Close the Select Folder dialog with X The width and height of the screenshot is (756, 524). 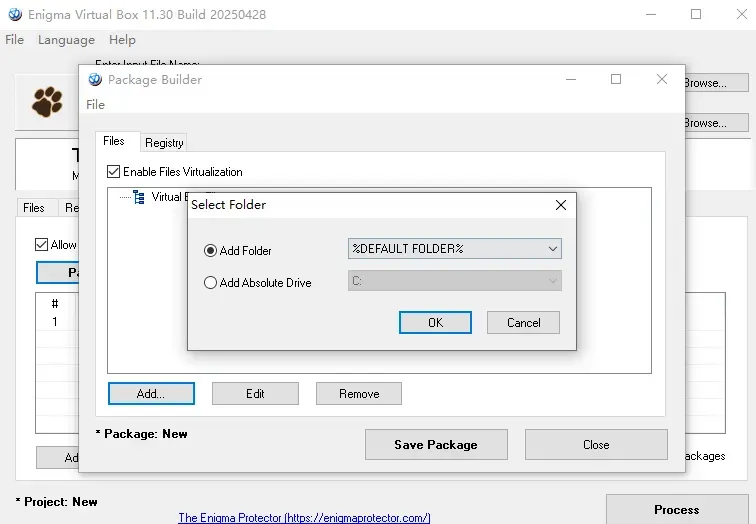pyautogui.click(x=561, y=205)
